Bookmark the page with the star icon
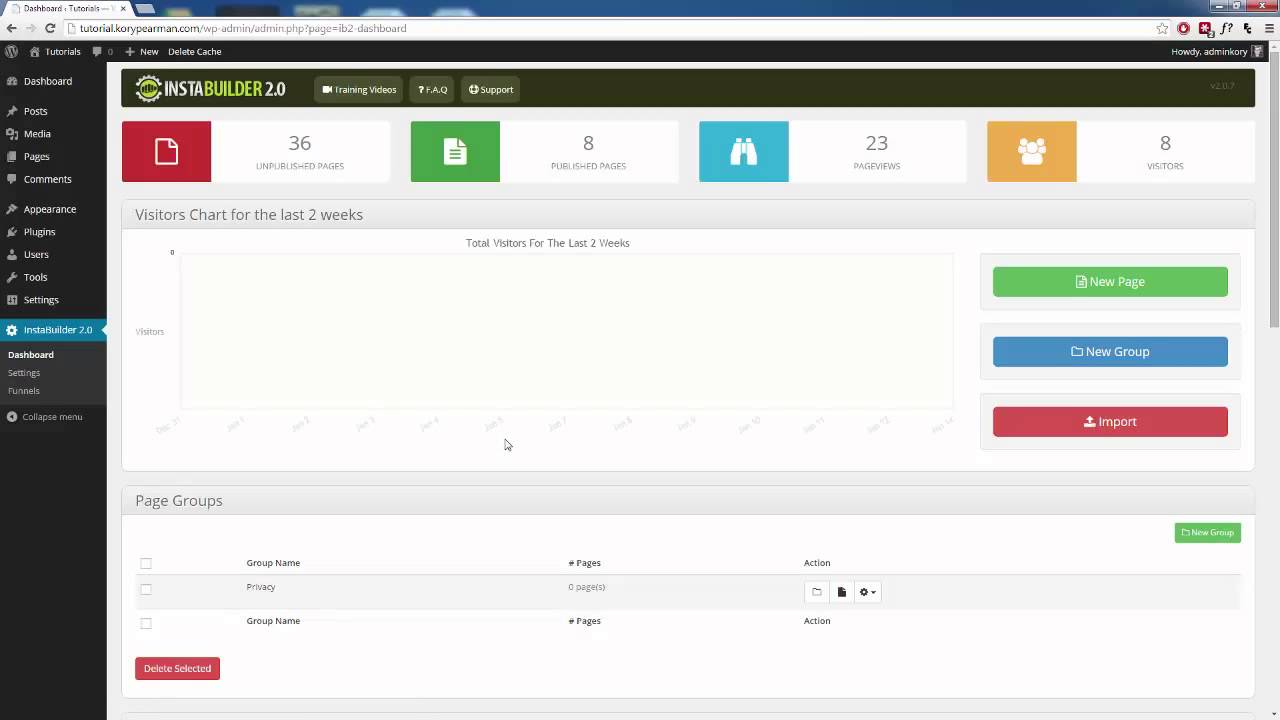Viewport: 1280px width, 720px height. coord(1162,28)
